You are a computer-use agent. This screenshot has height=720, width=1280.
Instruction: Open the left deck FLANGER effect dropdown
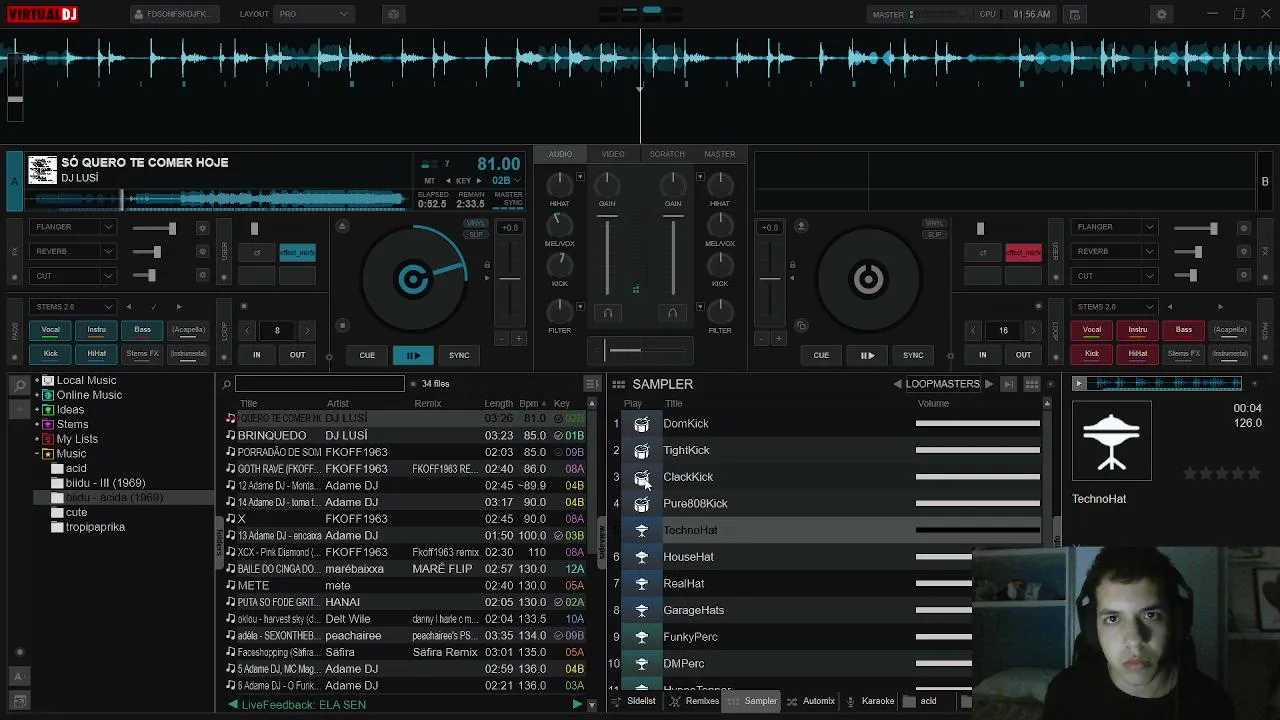pyautogui.click(x=72, y=227)
